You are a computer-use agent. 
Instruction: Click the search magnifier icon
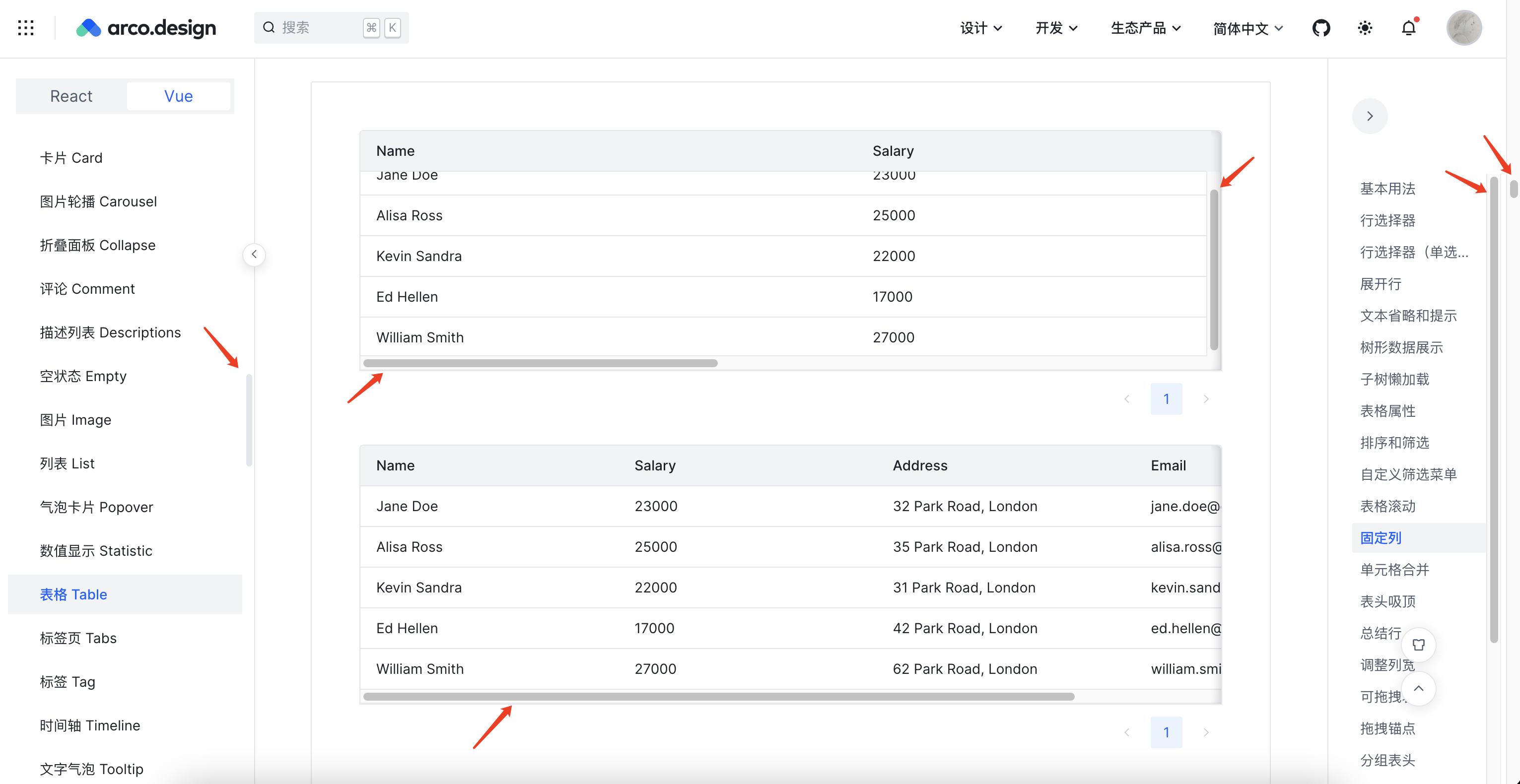[269, 27]
